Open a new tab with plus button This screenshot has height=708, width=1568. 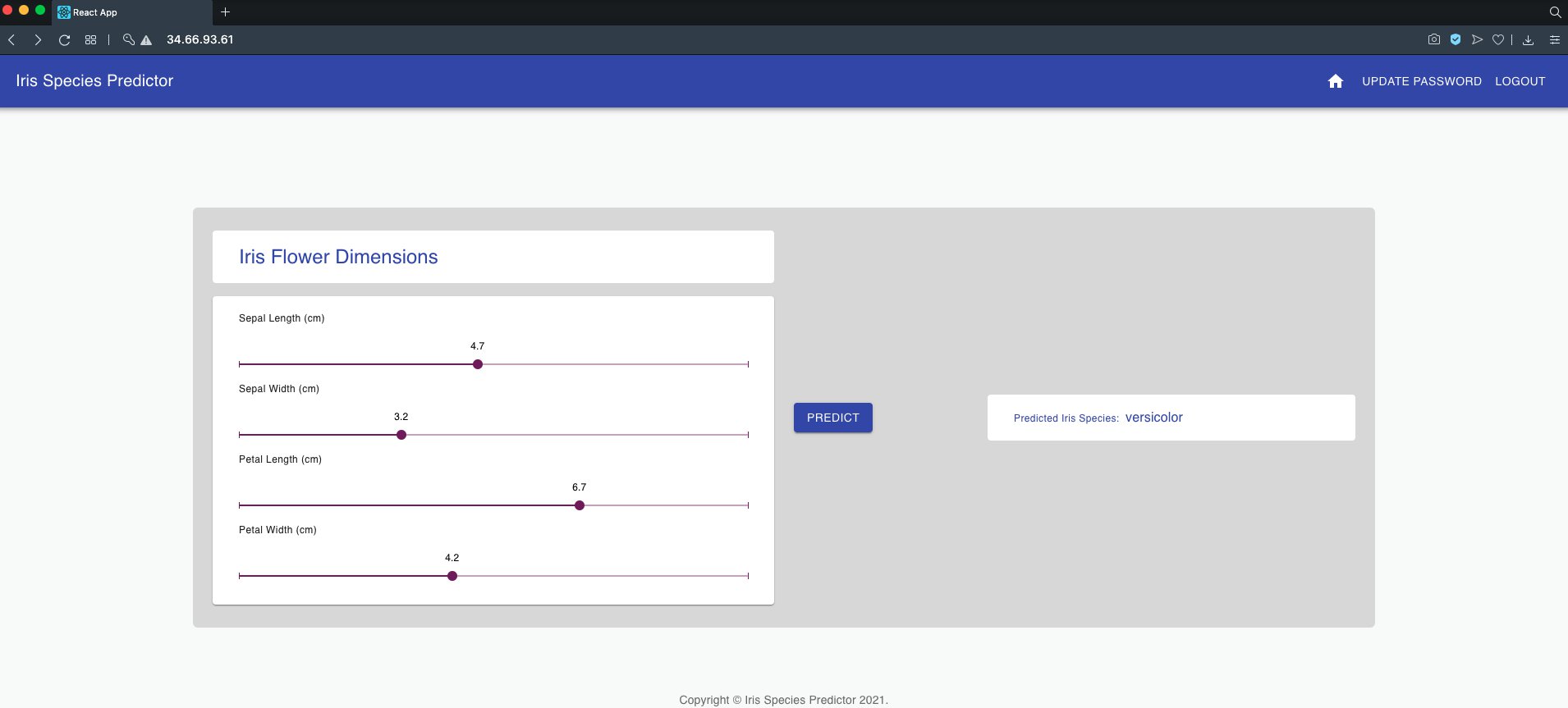tap(225, 12)
